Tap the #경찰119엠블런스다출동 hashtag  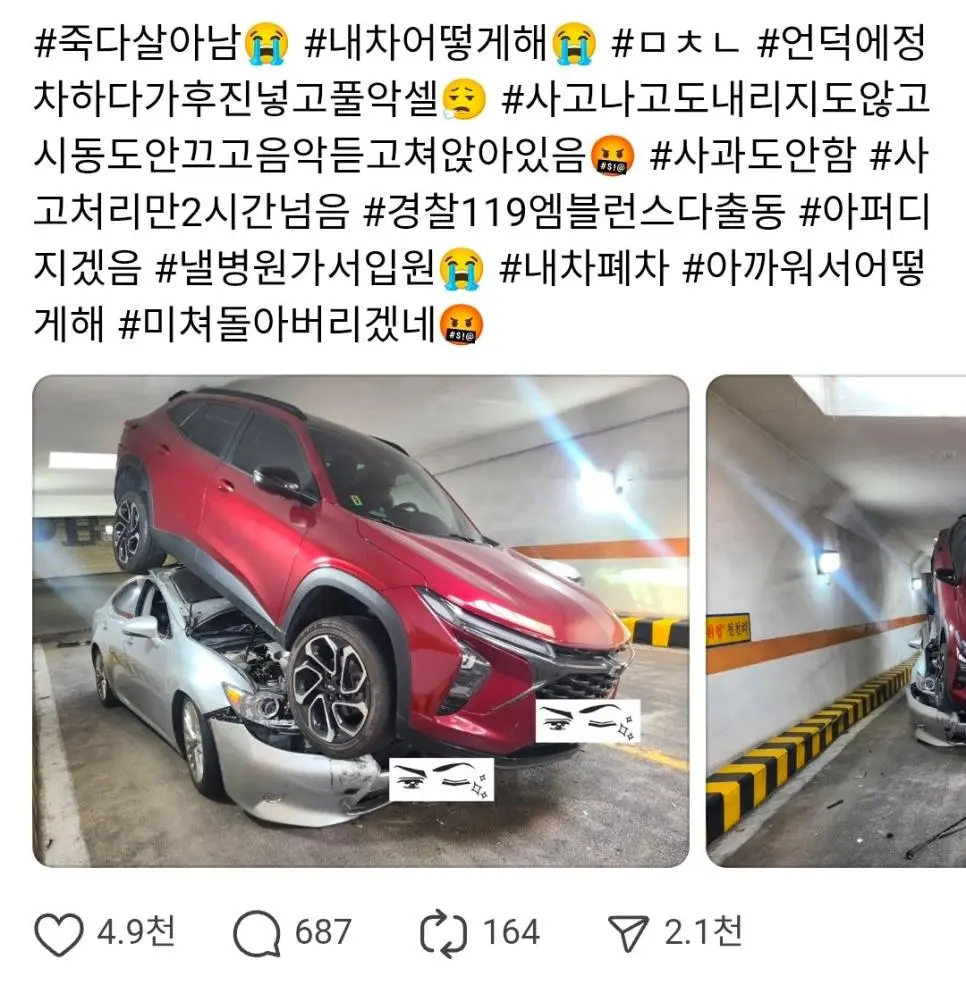575,212
